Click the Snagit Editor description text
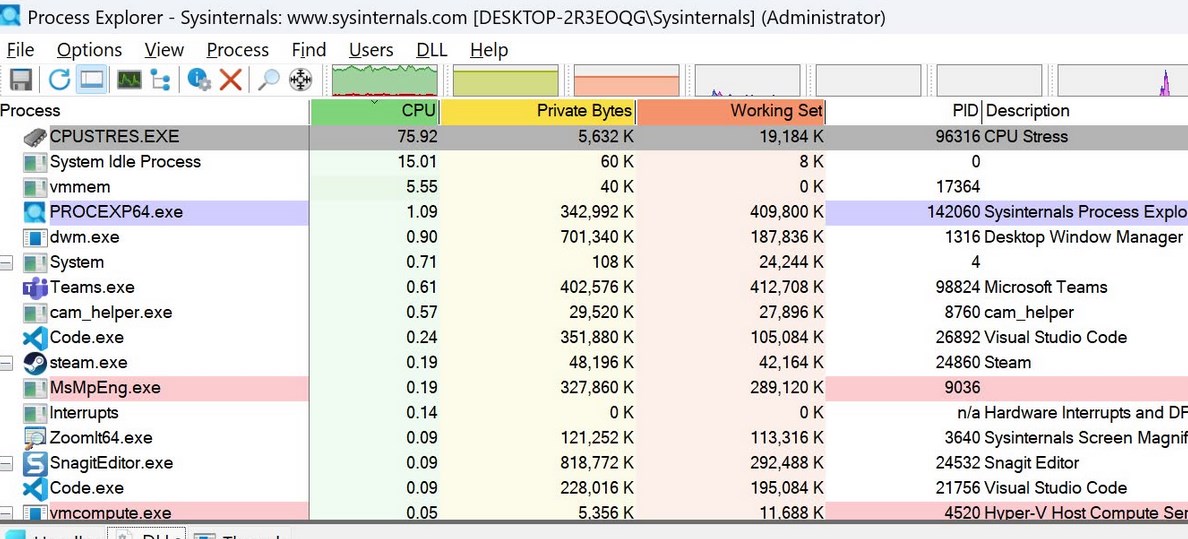The image size is (1188, 539). click(1031, 462)
